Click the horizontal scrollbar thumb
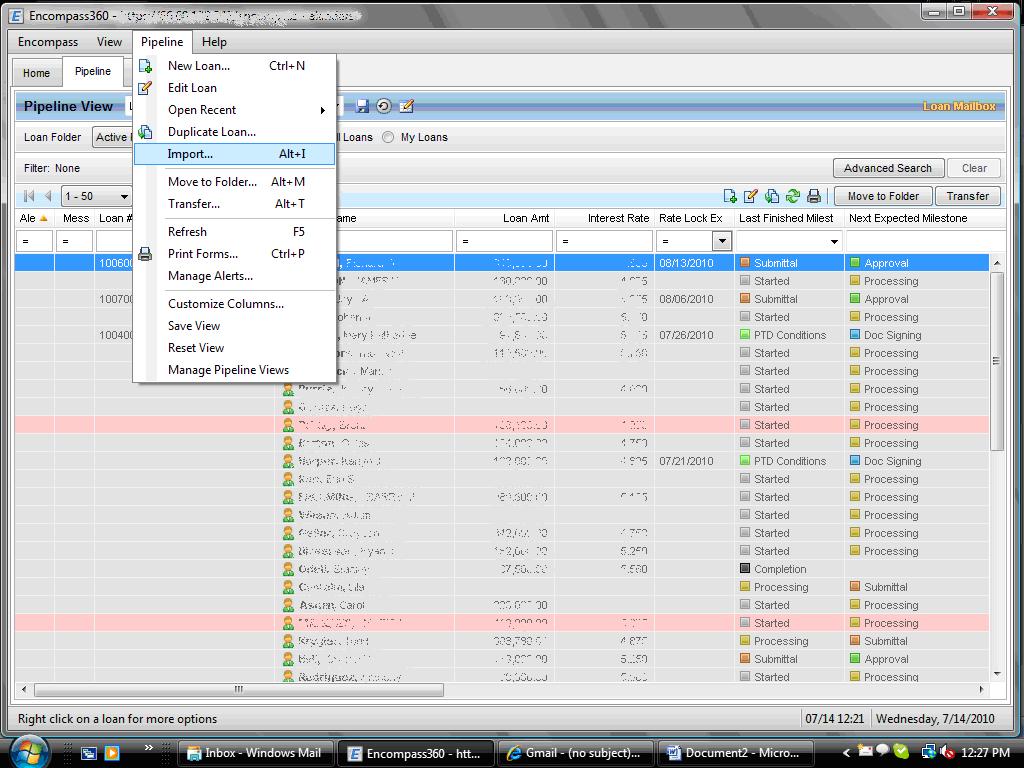The image size is (1024, 768). pyautogui.click(x=239, y=690)
